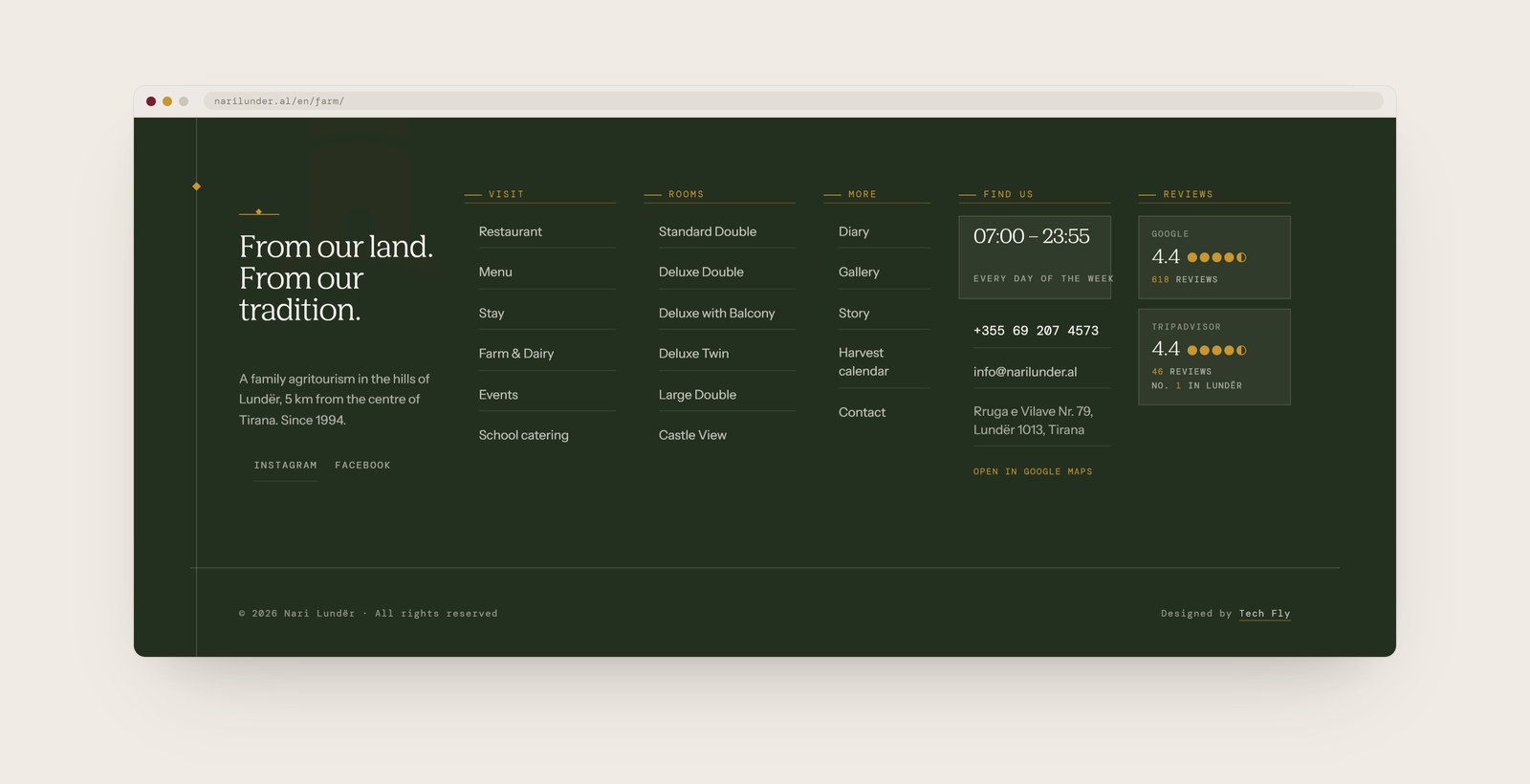
Task: Open the Large Double room link
Action: pos(697,394)
